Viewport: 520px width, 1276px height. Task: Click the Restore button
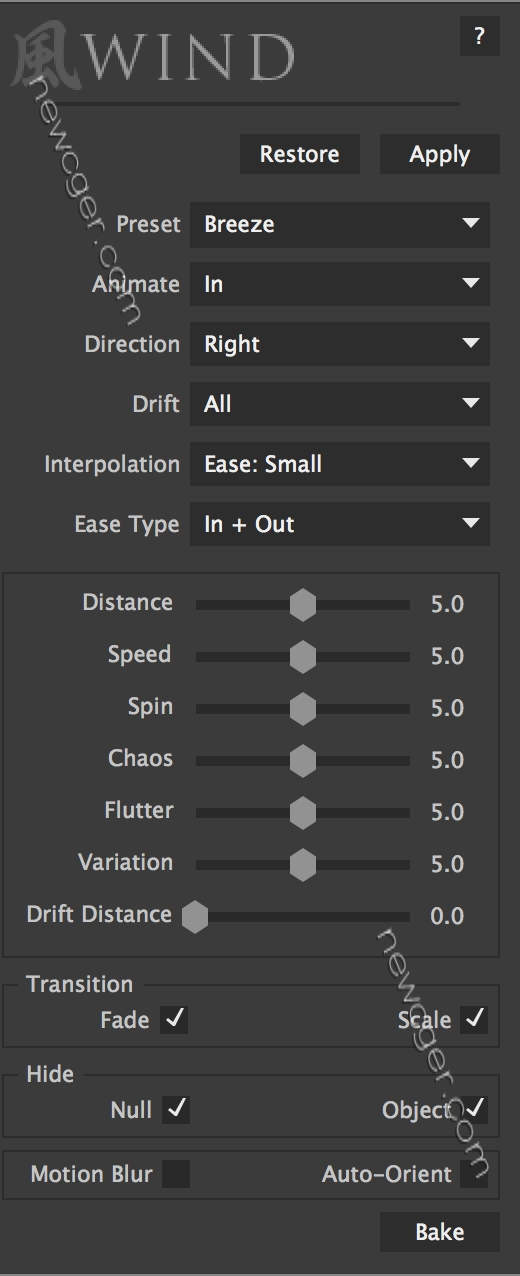coord(299,154)
